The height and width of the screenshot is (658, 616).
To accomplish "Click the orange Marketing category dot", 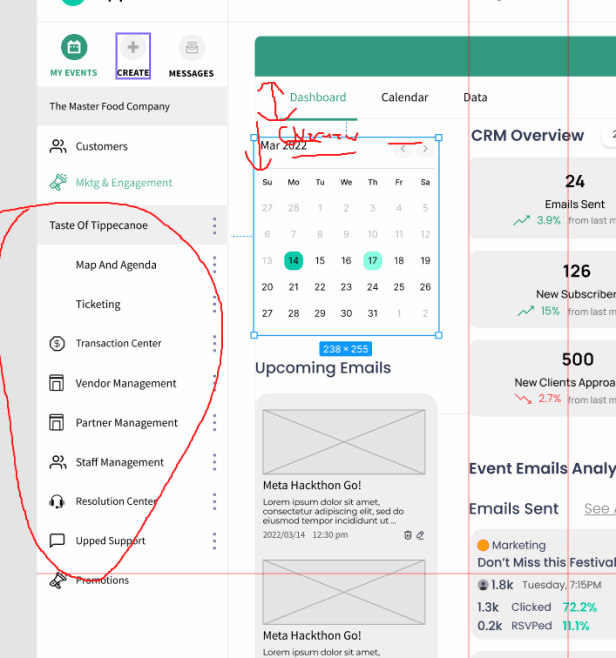I will point(483,545).
